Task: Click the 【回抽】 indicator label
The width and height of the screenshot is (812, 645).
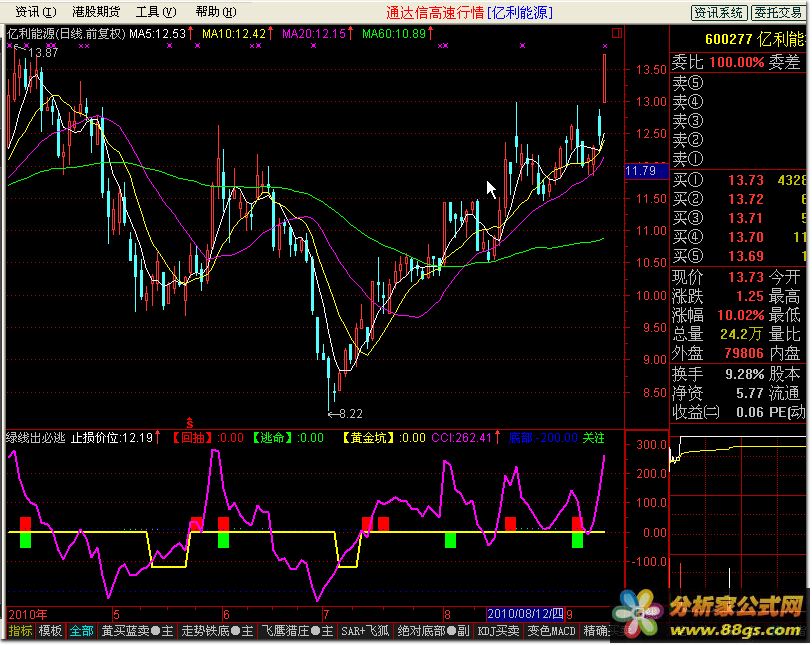Action: point(192,438)
